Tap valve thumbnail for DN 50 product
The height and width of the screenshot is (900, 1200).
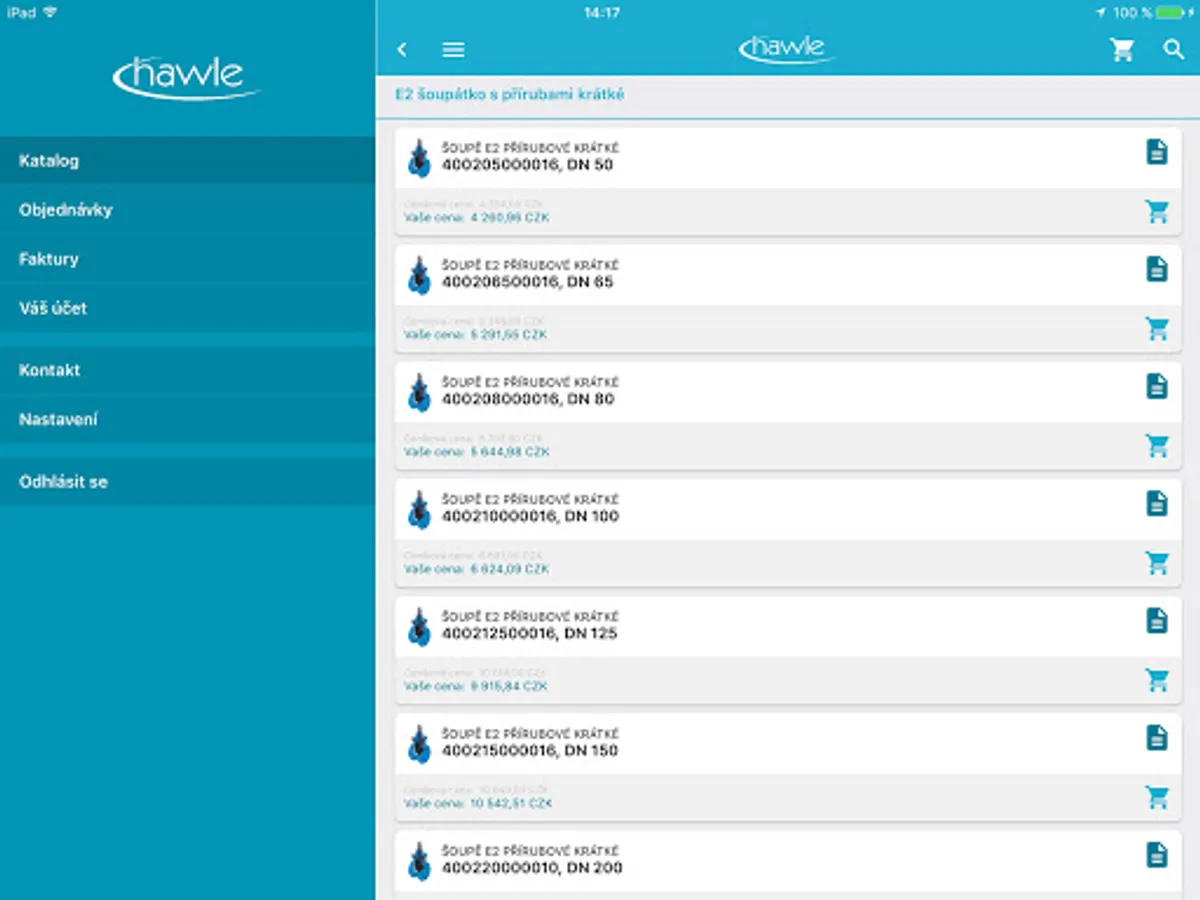[419, 158]
